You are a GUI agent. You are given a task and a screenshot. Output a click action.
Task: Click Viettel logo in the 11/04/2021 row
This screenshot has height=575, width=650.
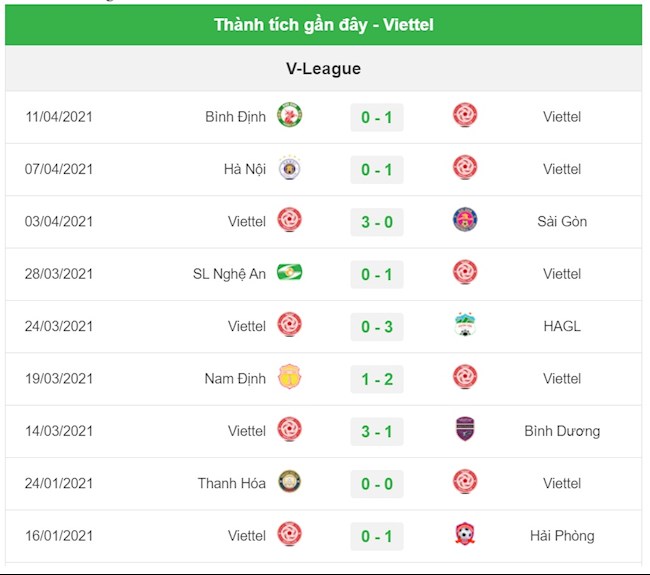click(465, 115)
